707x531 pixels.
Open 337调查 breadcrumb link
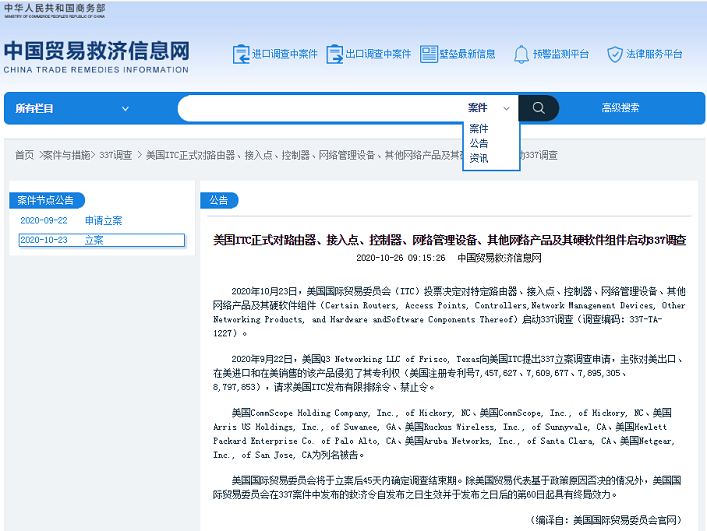click(115, 155)
